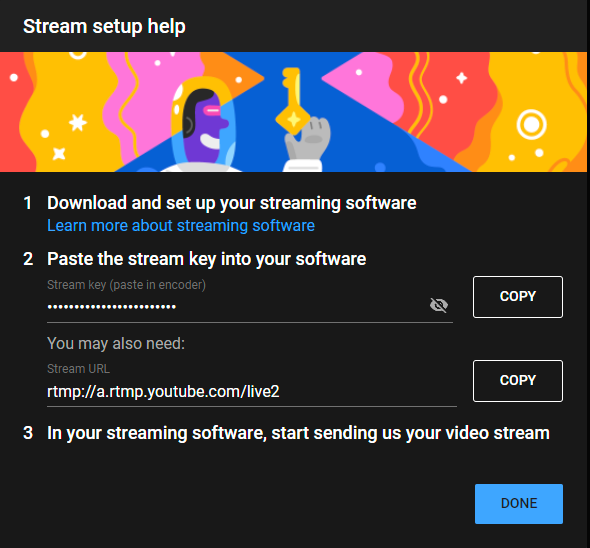The height and width of the screenshot is (548, 590).
Task: Click the Stream setup help title
Action: 104,27
